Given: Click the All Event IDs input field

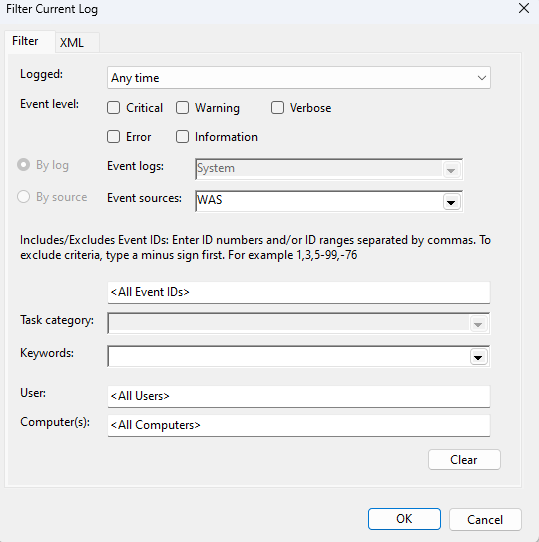Looking at the screenshot, I should (299, 292).
